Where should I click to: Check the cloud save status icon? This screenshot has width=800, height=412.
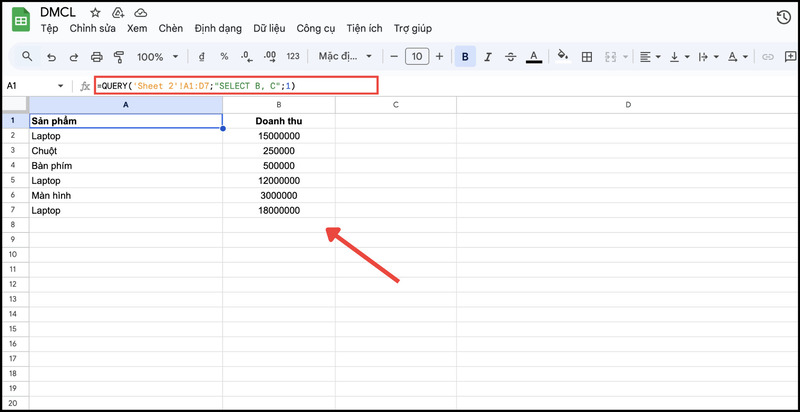click(140, 13)
